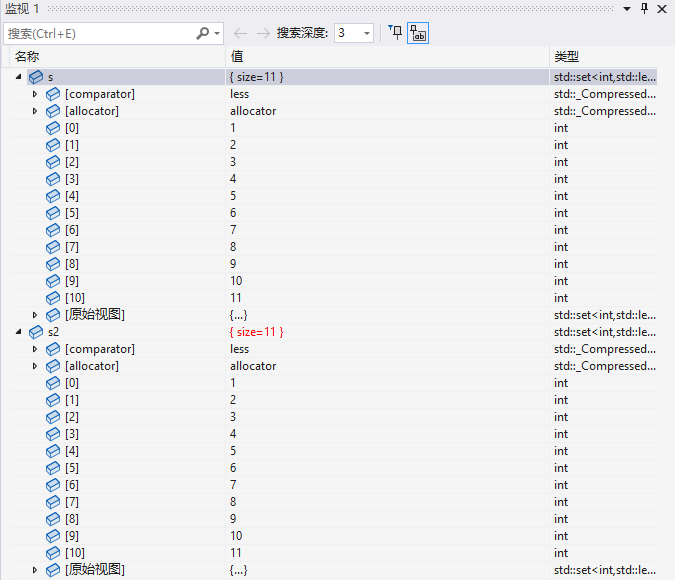Image resolution: width=675 pixels, height=580 pixels.
Task: Click cube icon of s element [0]
Action: (x=53, y=128)
